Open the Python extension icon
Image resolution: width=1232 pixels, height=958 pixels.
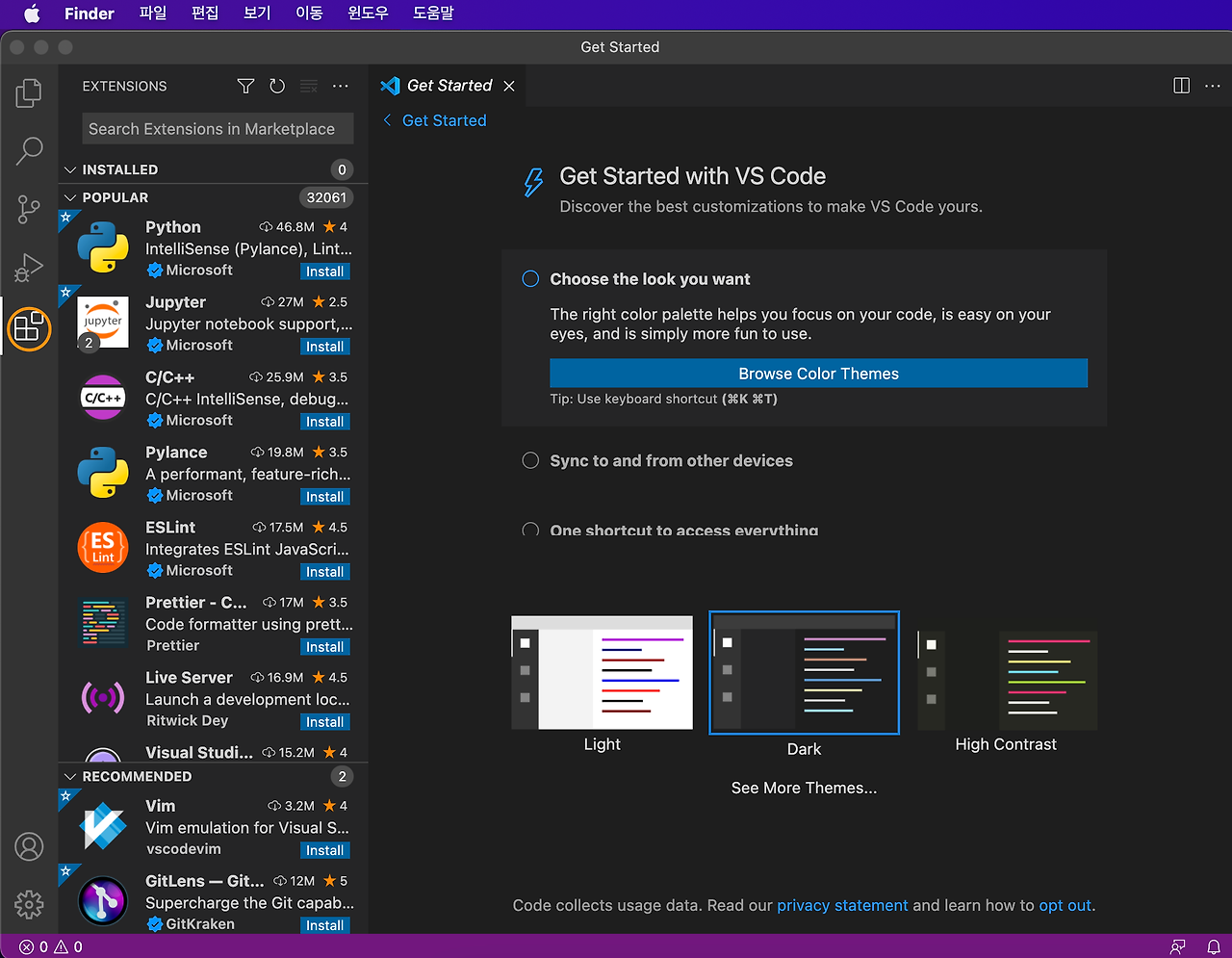[x=103, y=247]
